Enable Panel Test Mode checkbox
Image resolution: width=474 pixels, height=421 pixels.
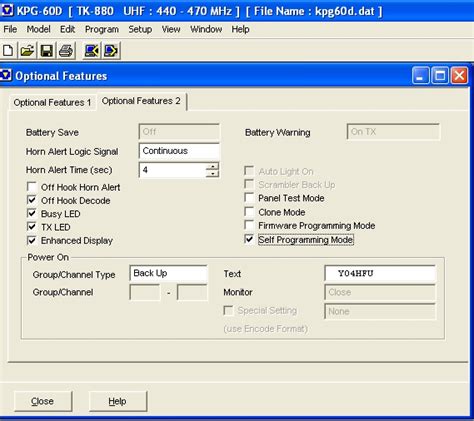coord(249,198)
